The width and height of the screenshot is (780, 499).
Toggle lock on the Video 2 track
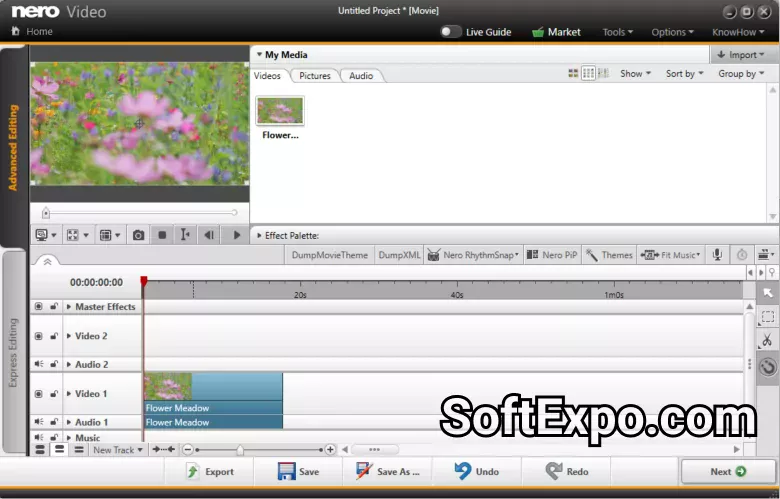click(54, 336)
